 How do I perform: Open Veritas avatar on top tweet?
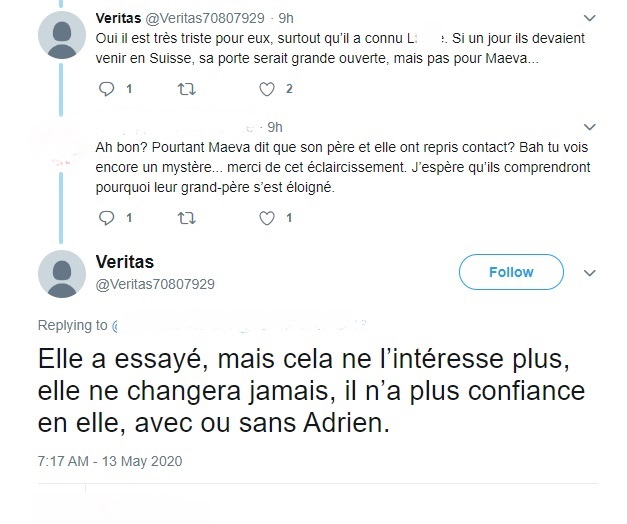60,36
